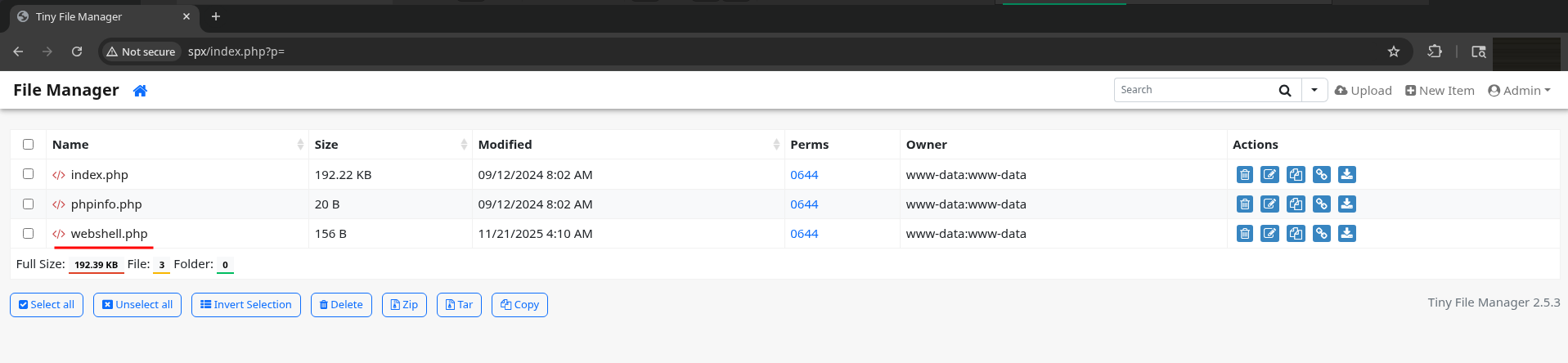Download phpinfo.php with its download icon
Image resolution: width=1568 pixels, height=363 pixels.
pos(1346,204)
